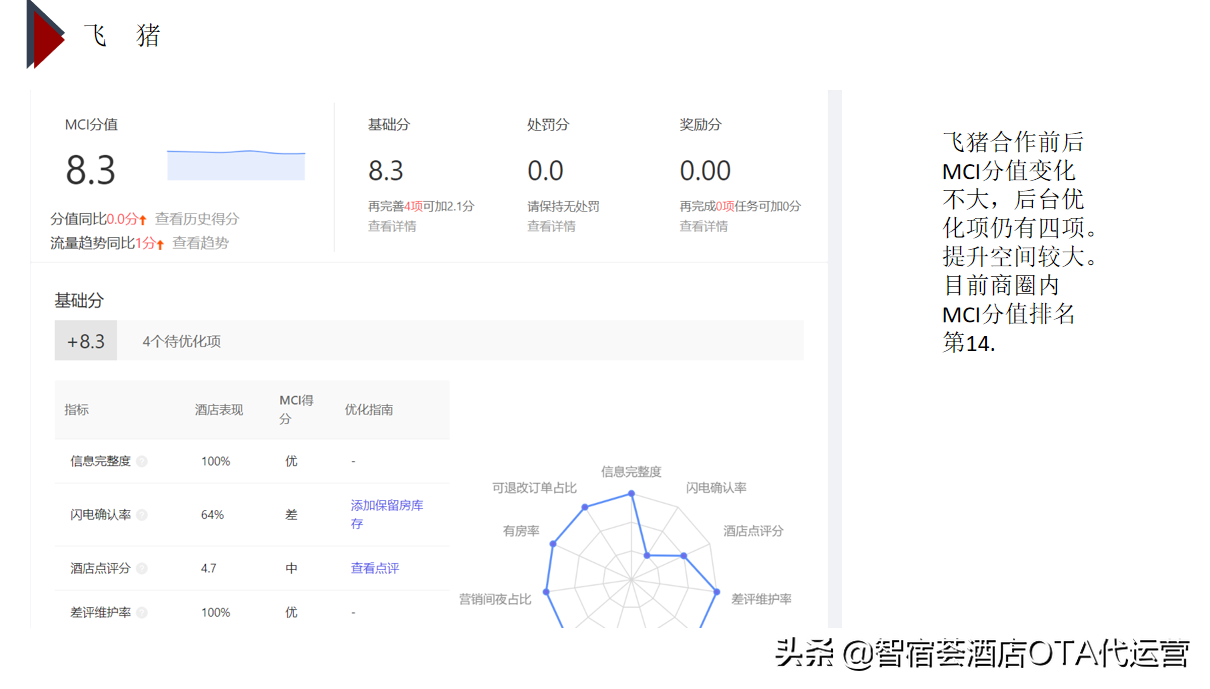Click the 4个待优化项 label

click(x=181, y=341)
